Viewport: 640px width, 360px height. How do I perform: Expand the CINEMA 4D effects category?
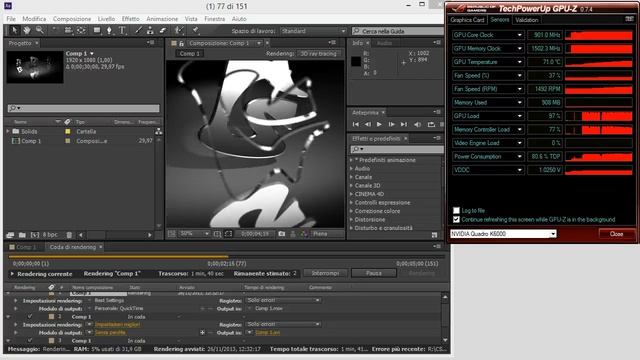pyautogui.click(x=351, y=194)
